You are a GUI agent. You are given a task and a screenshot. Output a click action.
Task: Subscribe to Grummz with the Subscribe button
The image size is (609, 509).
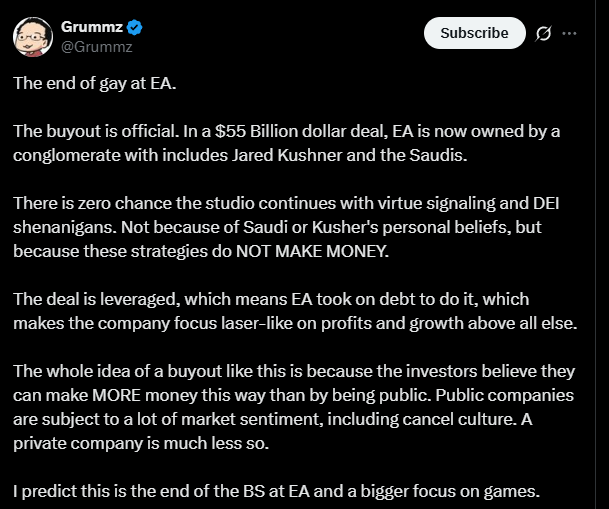pyautogui.click(x=474, y=33)
